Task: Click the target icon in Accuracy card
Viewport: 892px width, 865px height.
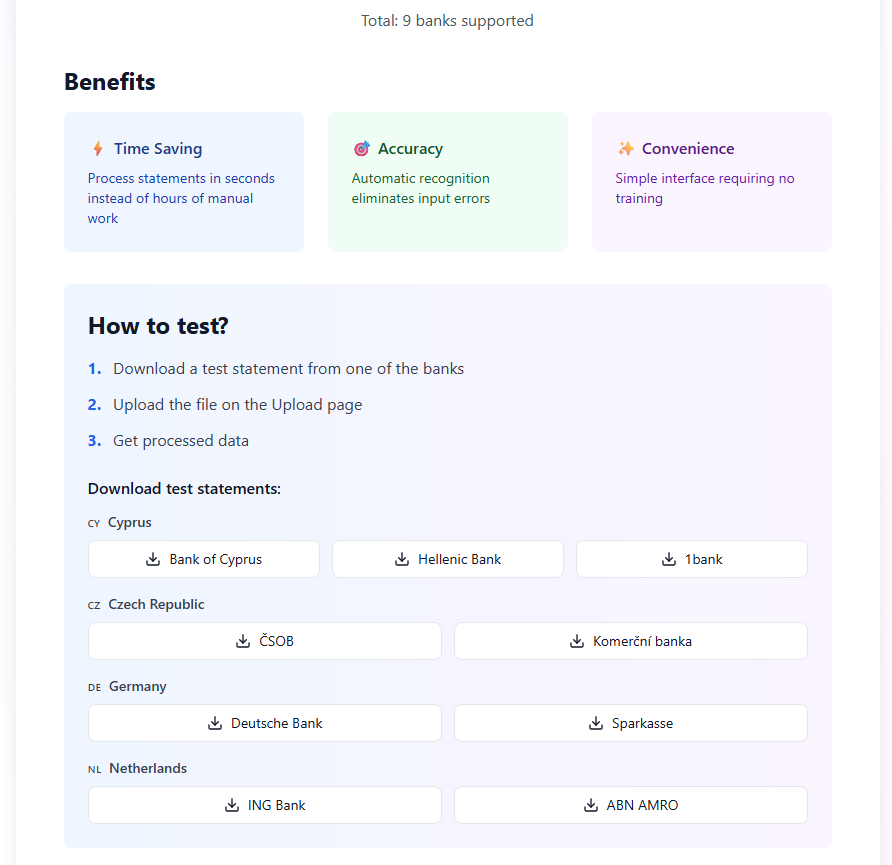Action: pyautogui.click(x=361, y=148)
